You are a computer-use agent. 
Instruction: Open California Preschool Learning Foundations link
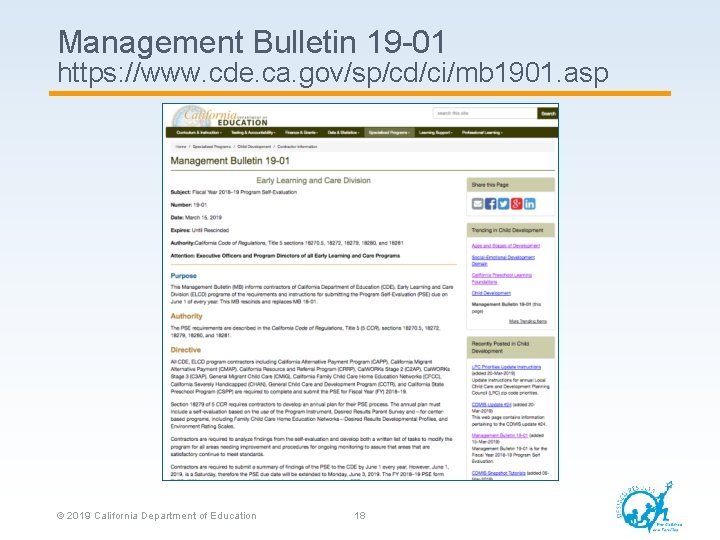[x=501, y=278]
